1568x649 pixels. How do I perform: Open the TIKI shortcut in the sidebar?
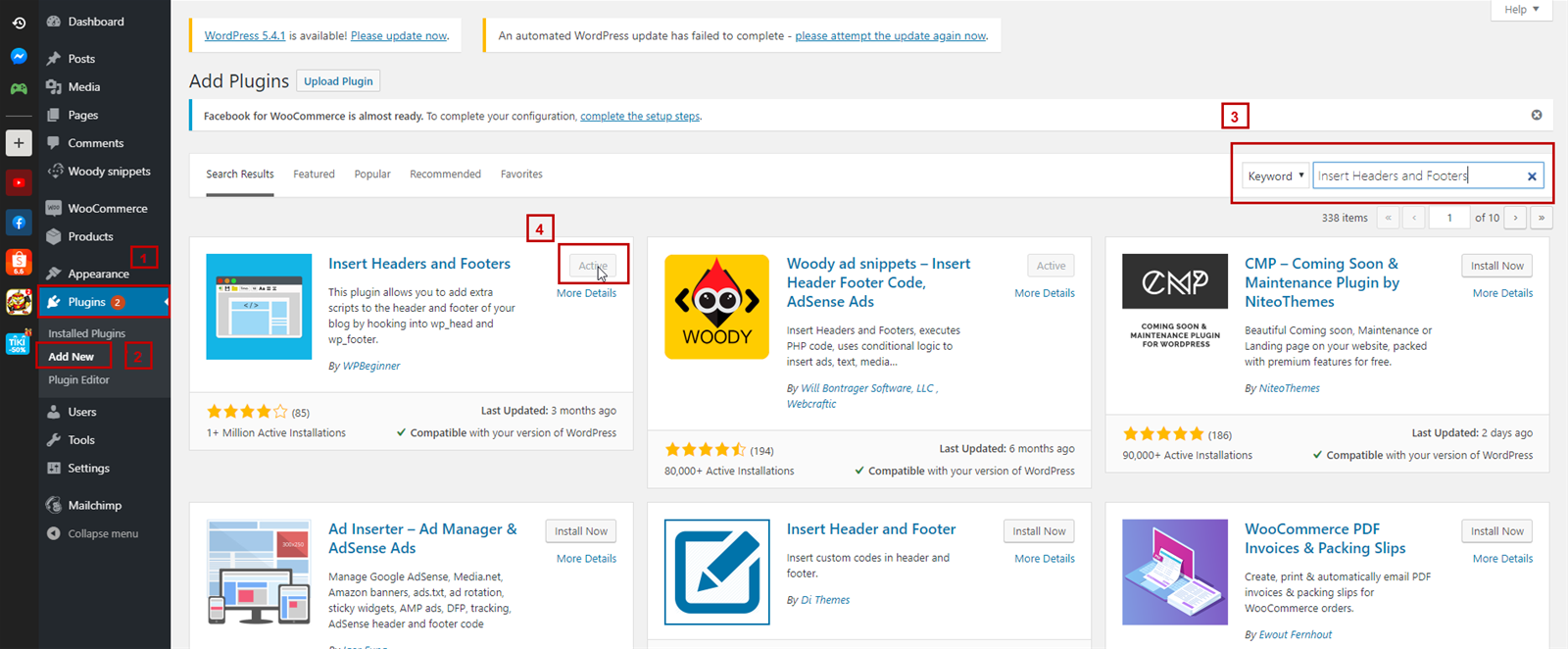[x=19, y=343]
